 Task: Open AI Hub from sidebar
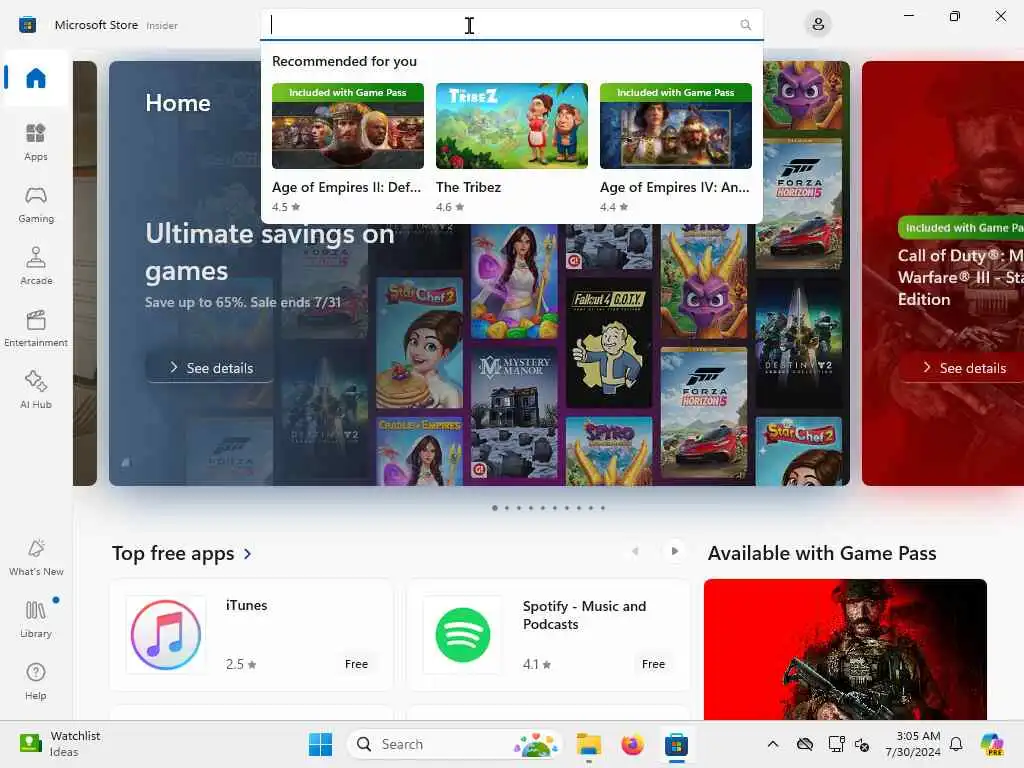click(x=35, y=390)
